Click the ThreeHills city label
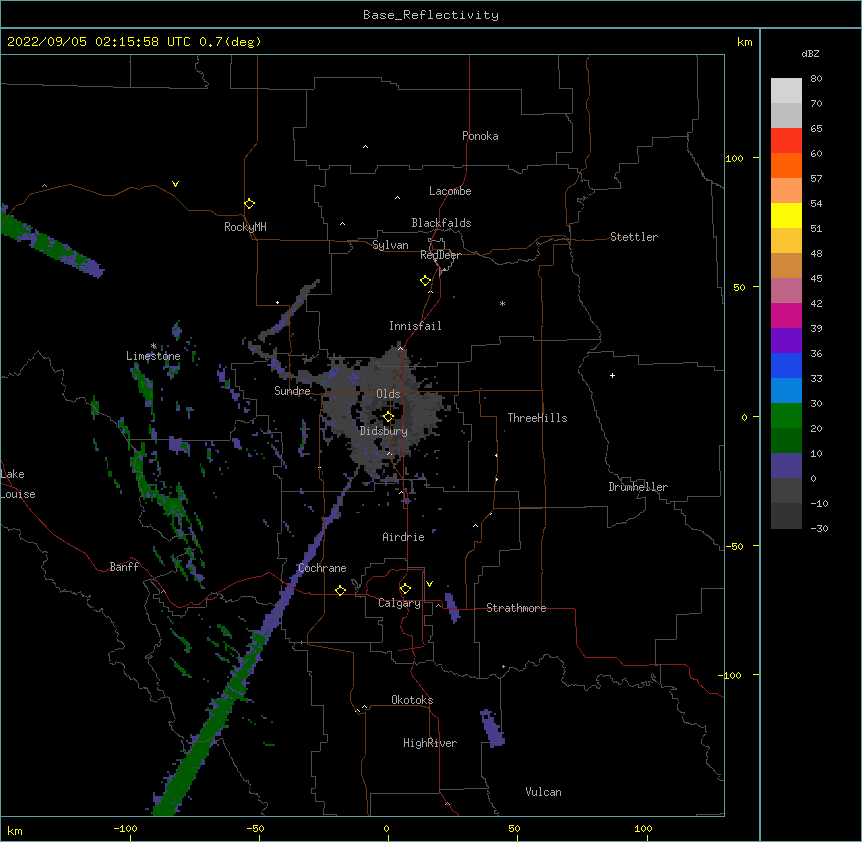Image resolution: width=862 pixels, height=842 pixels. click(x=537, y=418)
